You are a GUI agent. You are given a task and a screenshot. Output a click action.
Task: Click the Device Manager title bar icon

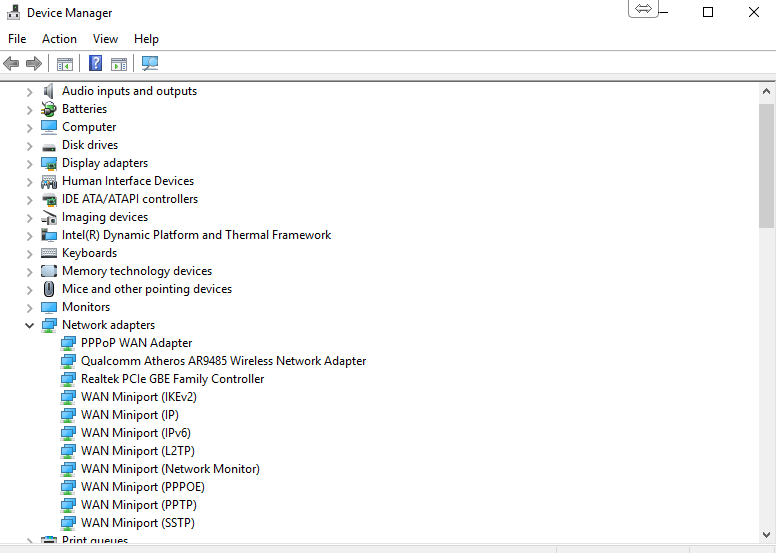(x=13, y=12)
